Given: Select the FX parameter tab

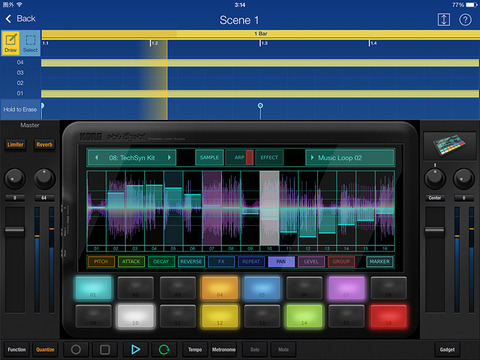Looking at the screenshot, I should pos(221,262).
